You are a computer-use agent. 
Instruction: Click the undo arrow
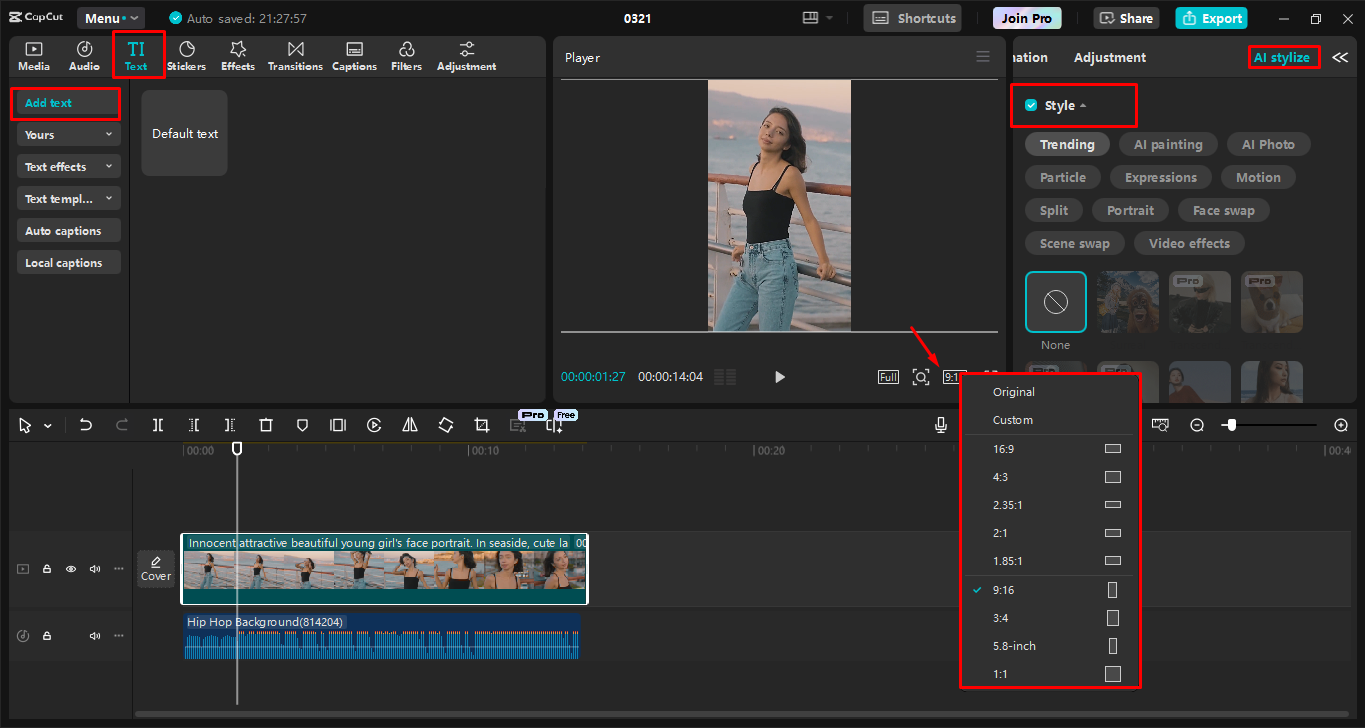tap(86, 425)
